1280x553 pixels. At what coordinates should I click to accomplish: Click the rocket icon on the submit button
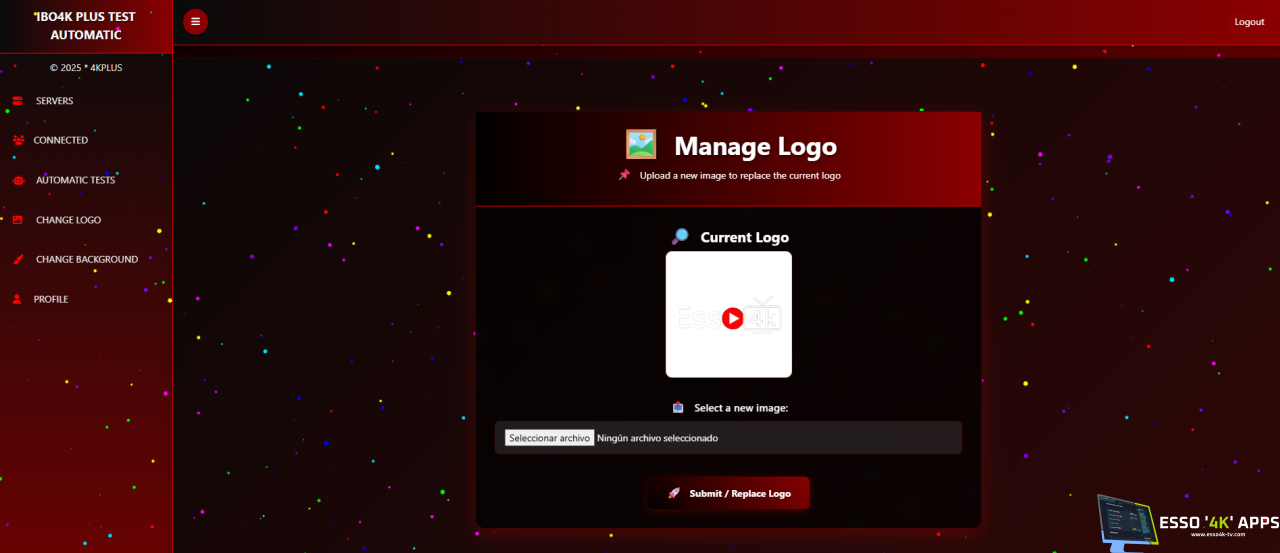[674, 493]
